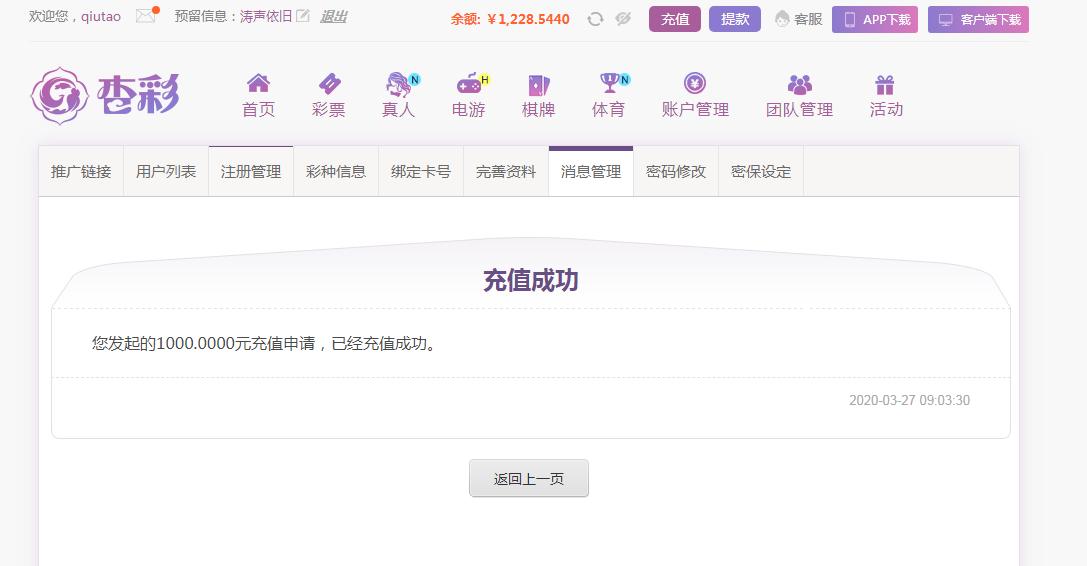Click the 充值 recharge button

675,19
